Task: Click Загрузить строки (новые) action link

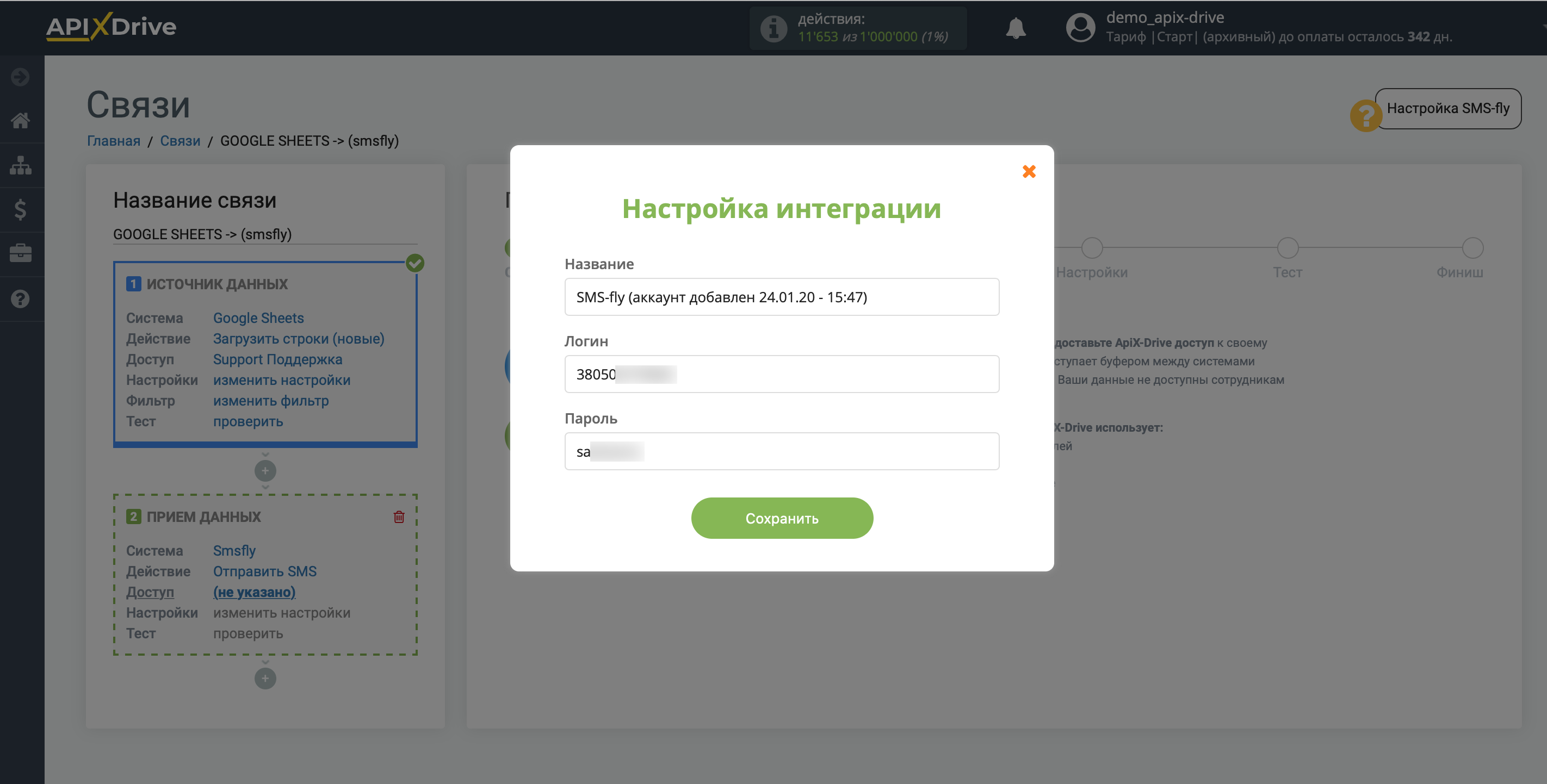Action: pyautogui.click(x=299, y=339)
